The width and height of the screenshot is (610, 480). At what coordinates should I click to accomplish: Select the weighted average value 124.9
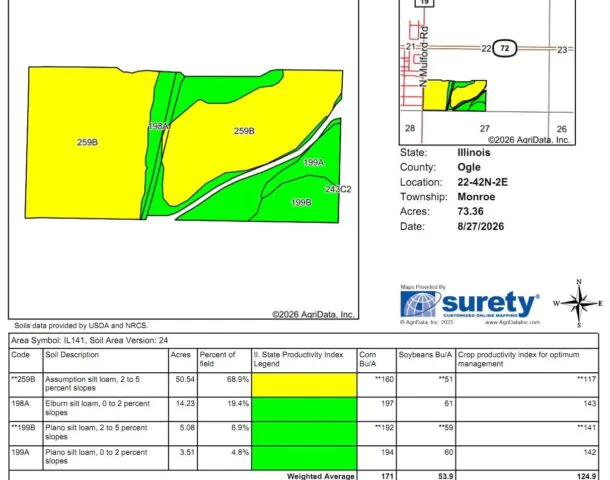[586, 476]
